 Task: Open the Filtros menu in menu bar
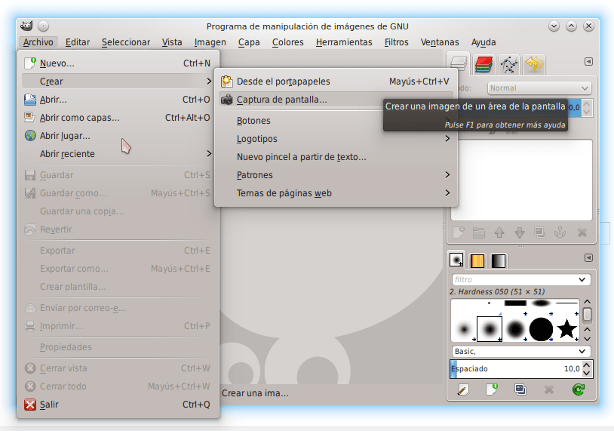tap(396, 42)
